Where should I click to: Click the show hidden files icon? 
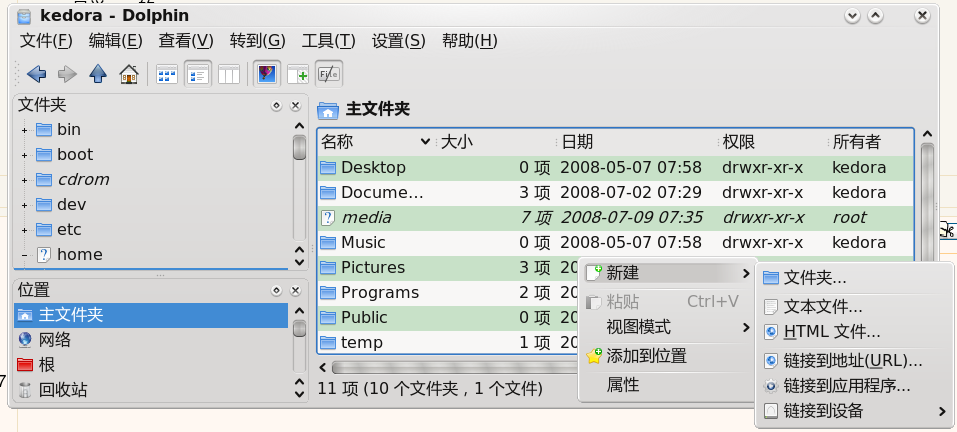pos(329,74)
